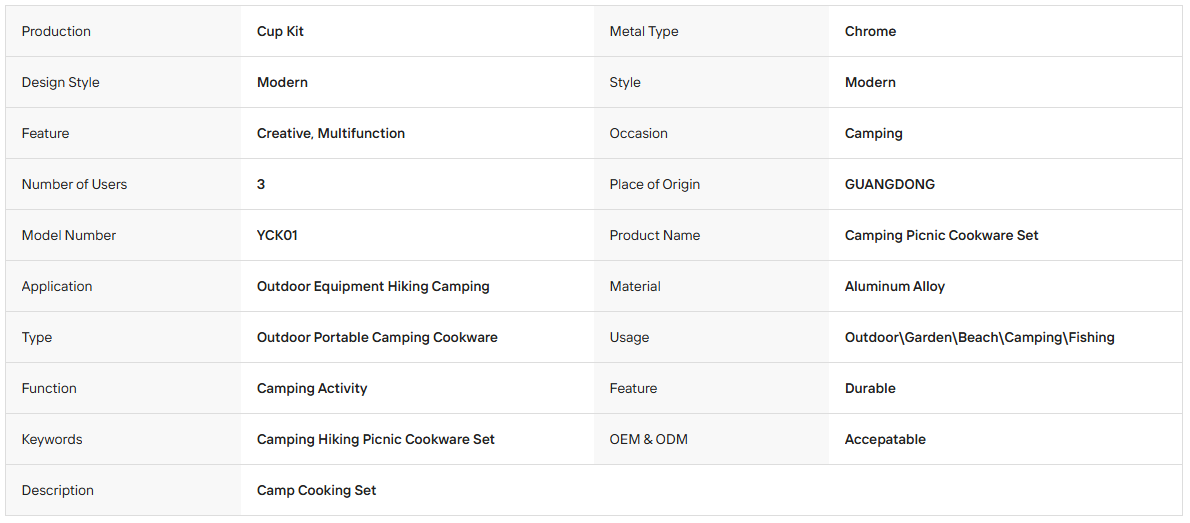Select the Camp Cooking Set description
This screenshot has height=523, width=1190.
tap(316, 490)
